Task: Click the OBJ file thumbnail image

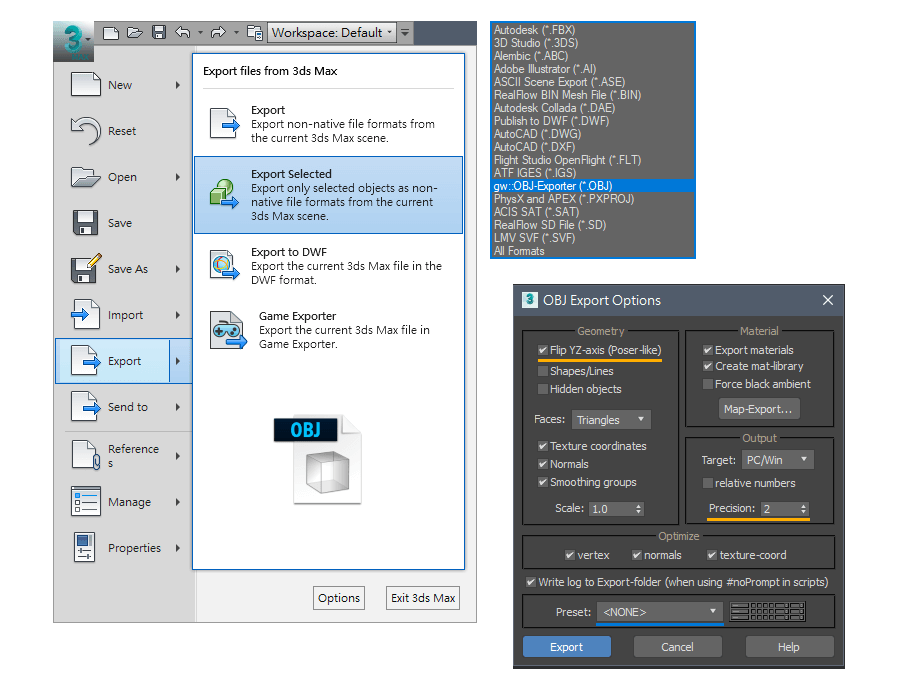Action: [318, 460]
